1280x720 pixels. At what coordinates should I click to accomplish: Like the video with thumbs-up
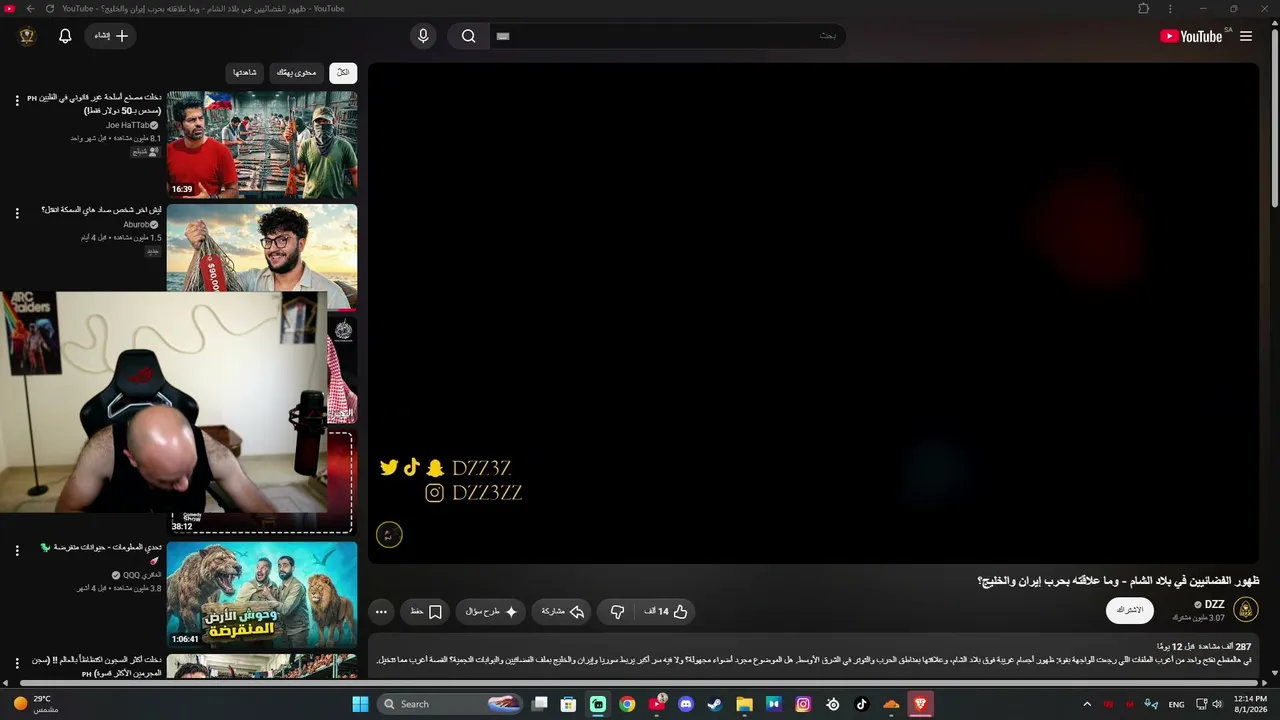coord(667,611)
